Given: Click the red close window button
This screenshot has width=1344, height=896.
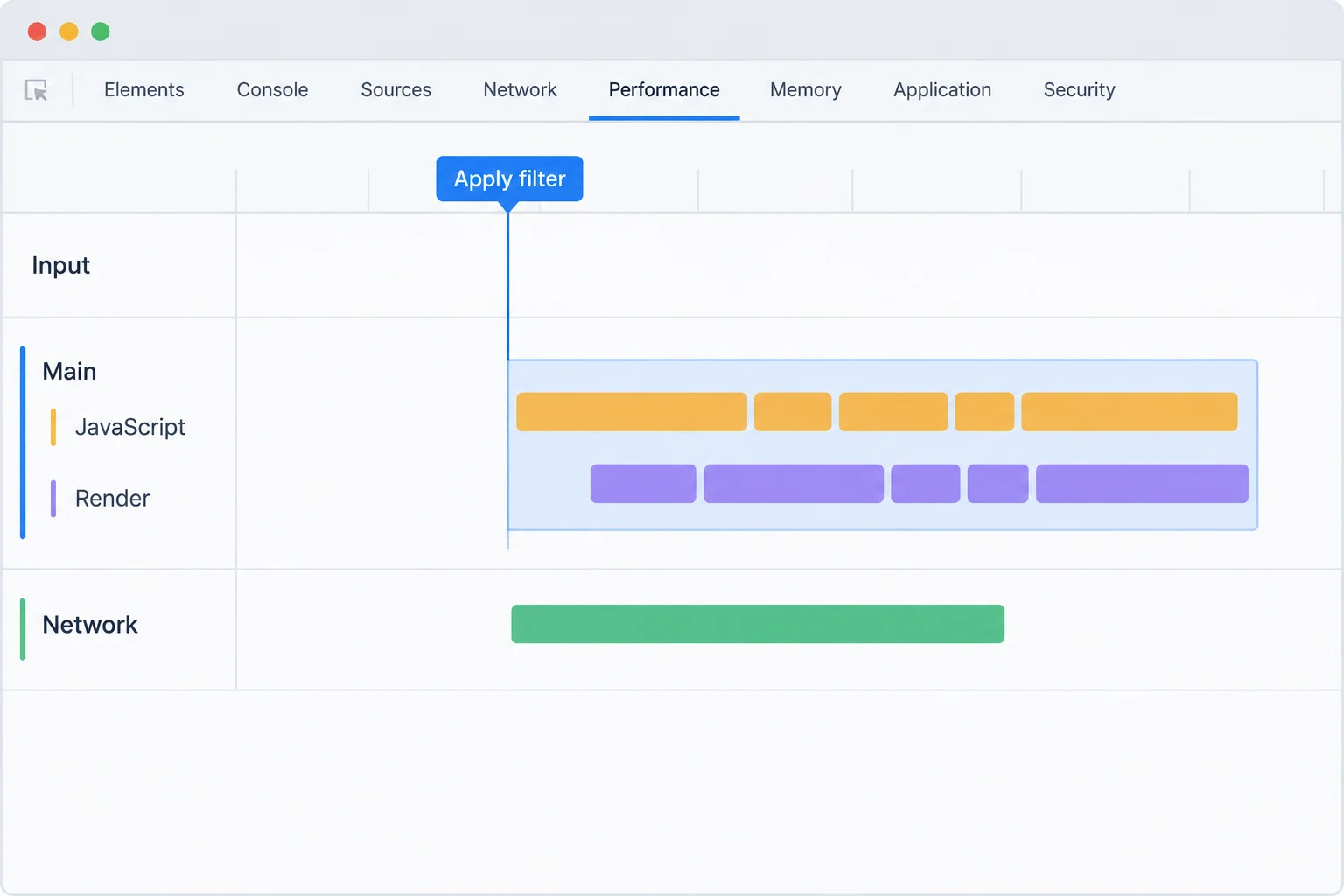Looking at the screenshot, I should coord(37,31).
